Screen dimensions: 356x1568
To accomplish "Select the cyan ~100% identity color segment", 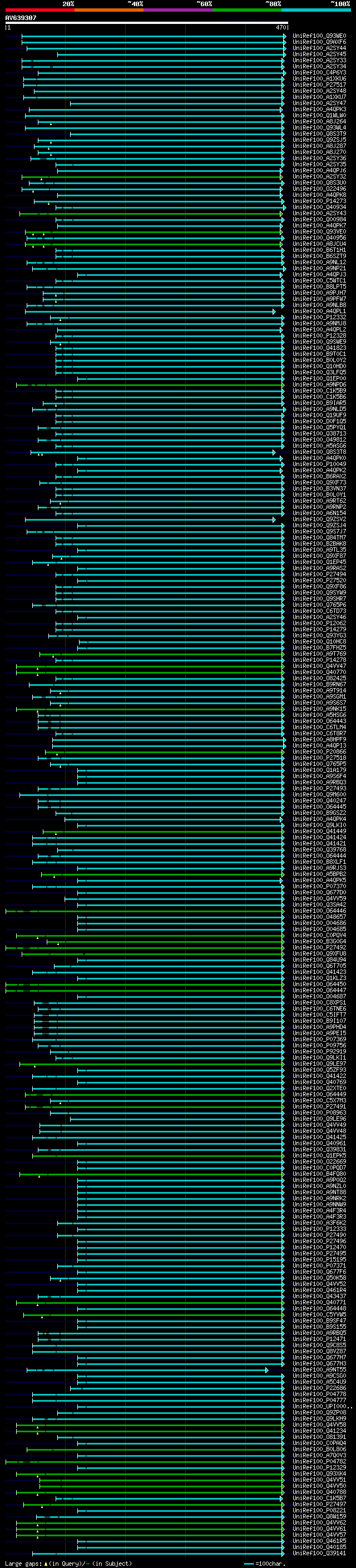I will (316, 10).
